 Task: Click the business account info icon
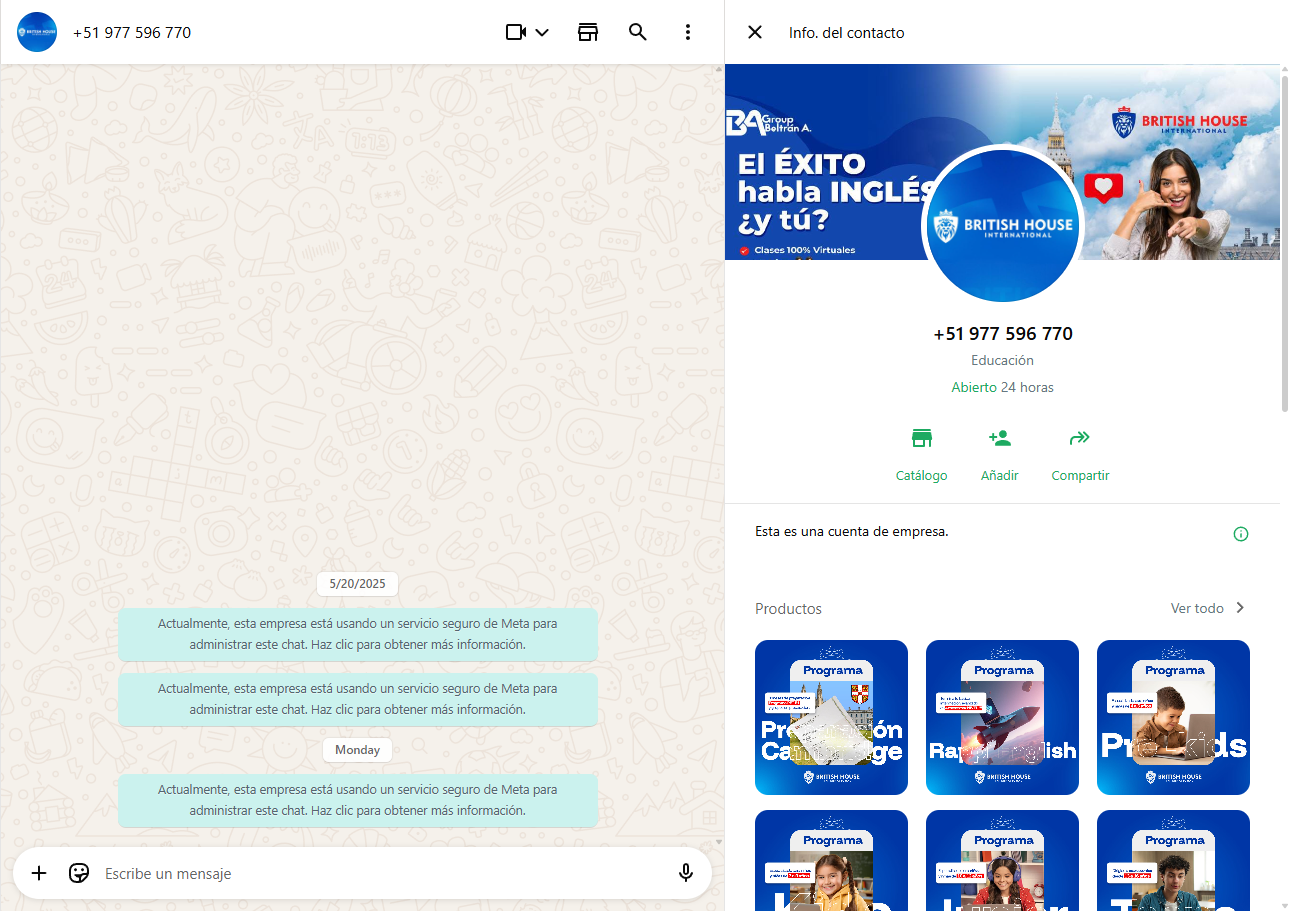(x=1241, y=534)
